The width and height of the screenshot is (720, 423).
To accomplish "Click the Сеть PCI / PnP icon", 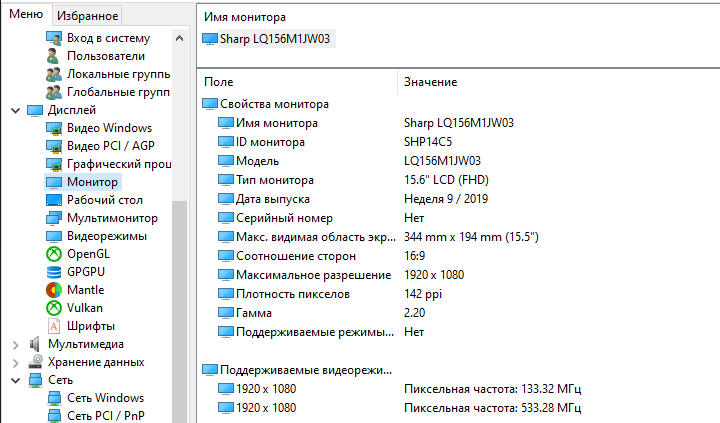I will point(54,416).
